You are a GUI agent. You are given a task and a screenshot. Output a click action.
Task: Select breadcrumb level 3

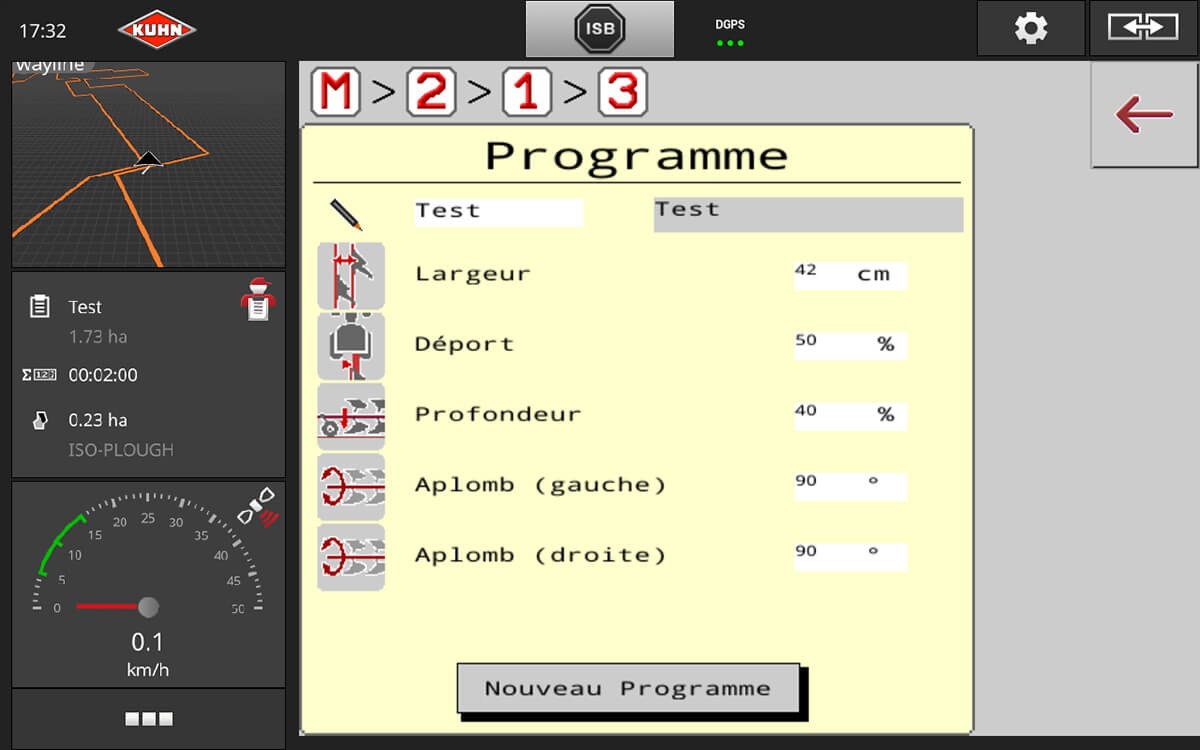623,92
